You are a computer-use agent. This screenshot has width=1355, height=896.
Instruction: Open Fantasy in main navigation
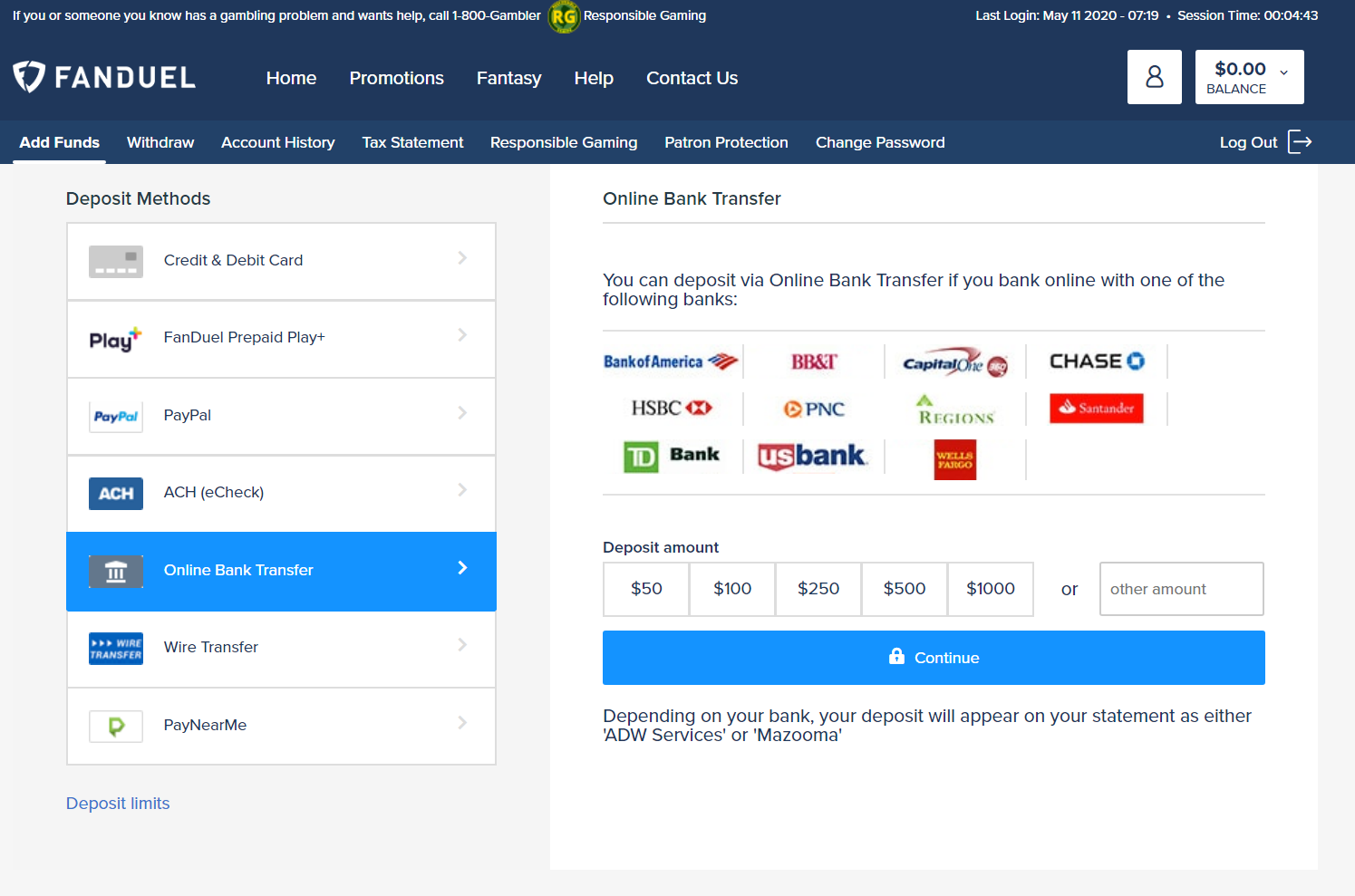click(x=508, y=78)
